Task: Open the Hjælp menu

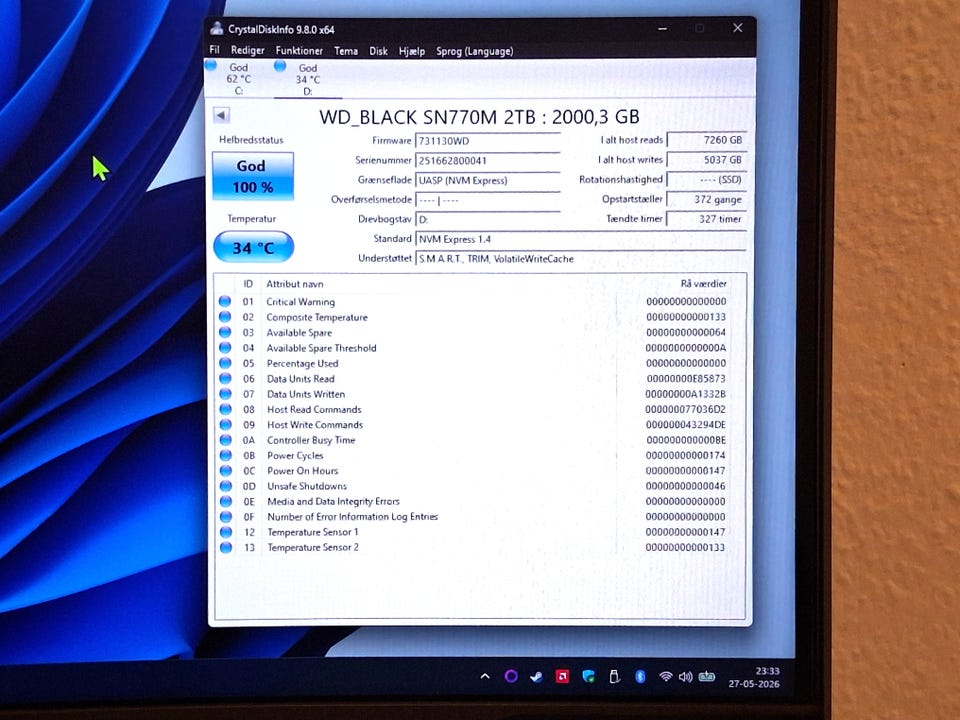Action: pos(411,51)
